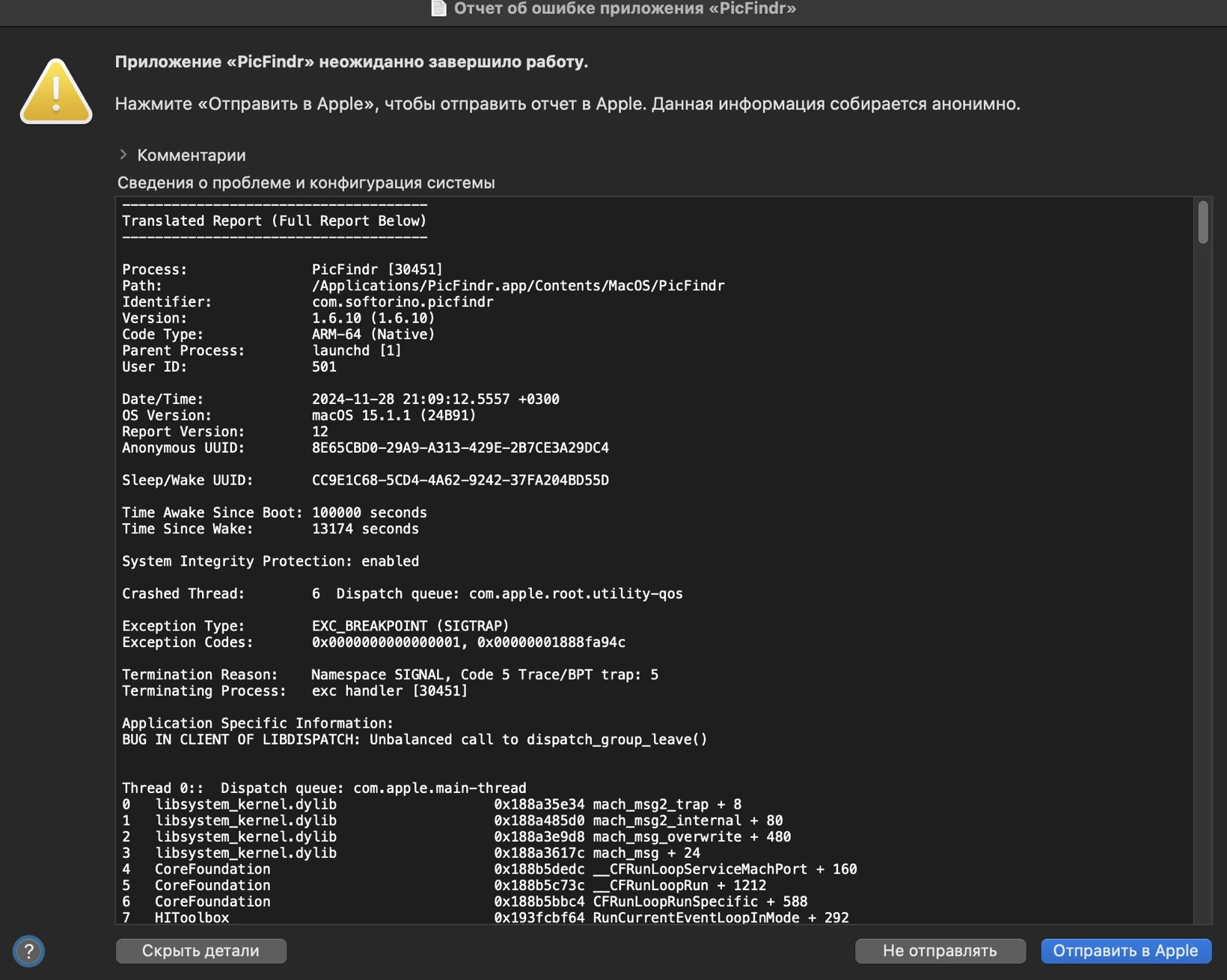
Task: Click exception codes 0x0000000000000001 line
Action: (x=374, y=642)
